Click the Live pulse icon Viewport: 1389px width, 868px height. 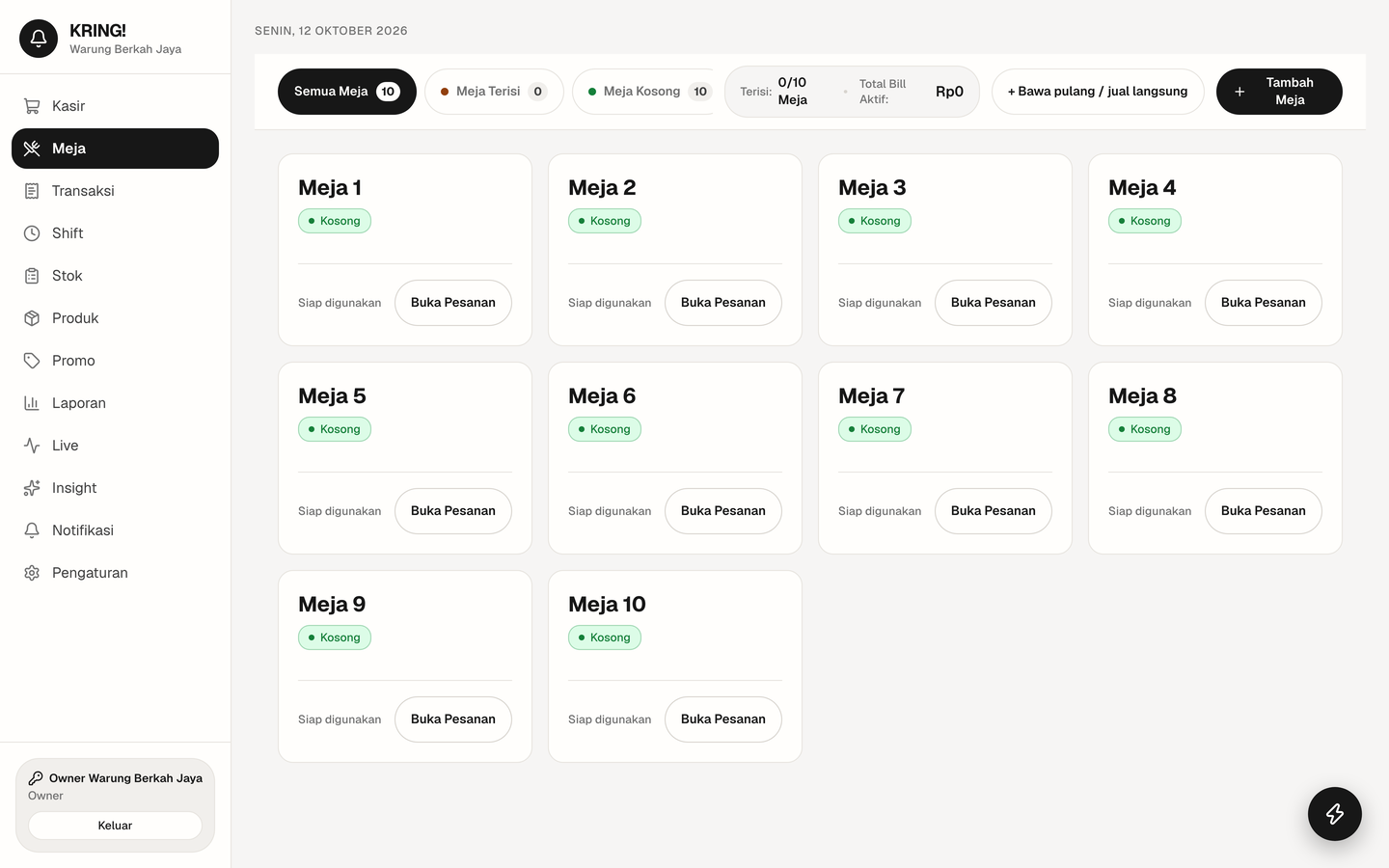click(32, 446)
